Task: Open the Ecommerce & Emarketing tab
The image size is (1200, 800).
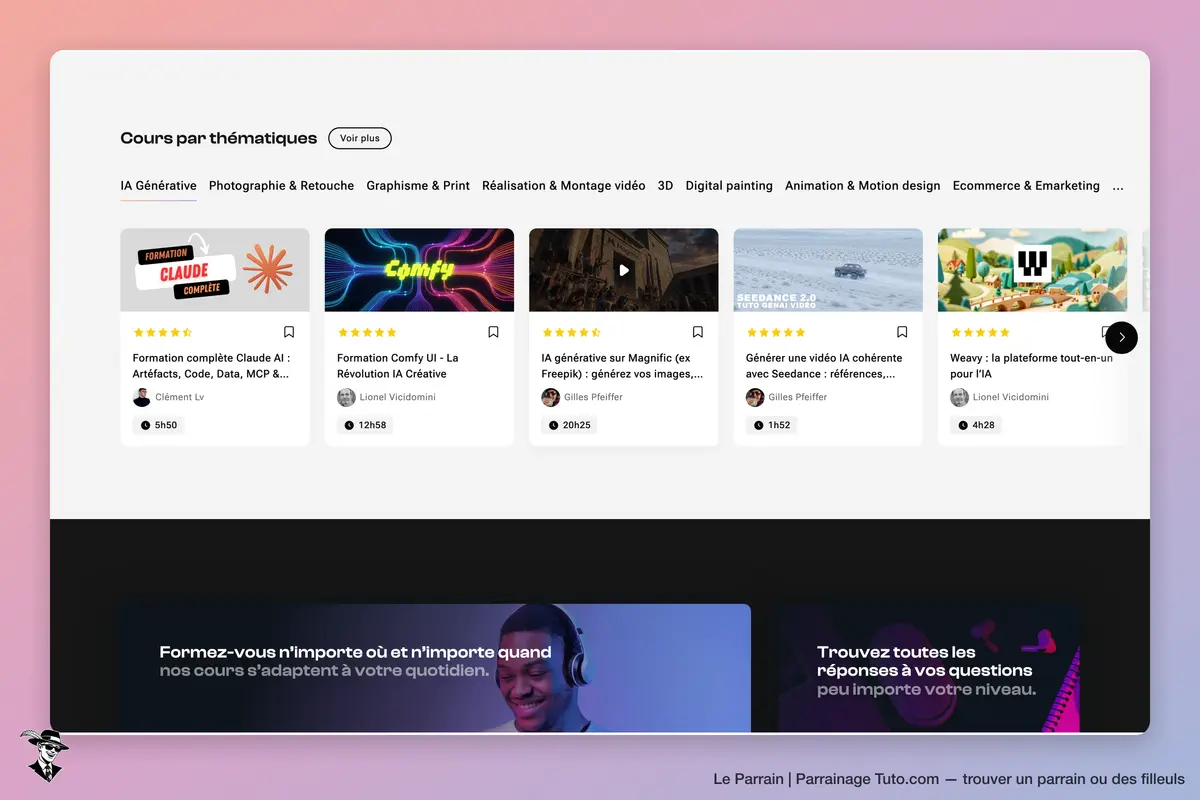Action: 1026,186
